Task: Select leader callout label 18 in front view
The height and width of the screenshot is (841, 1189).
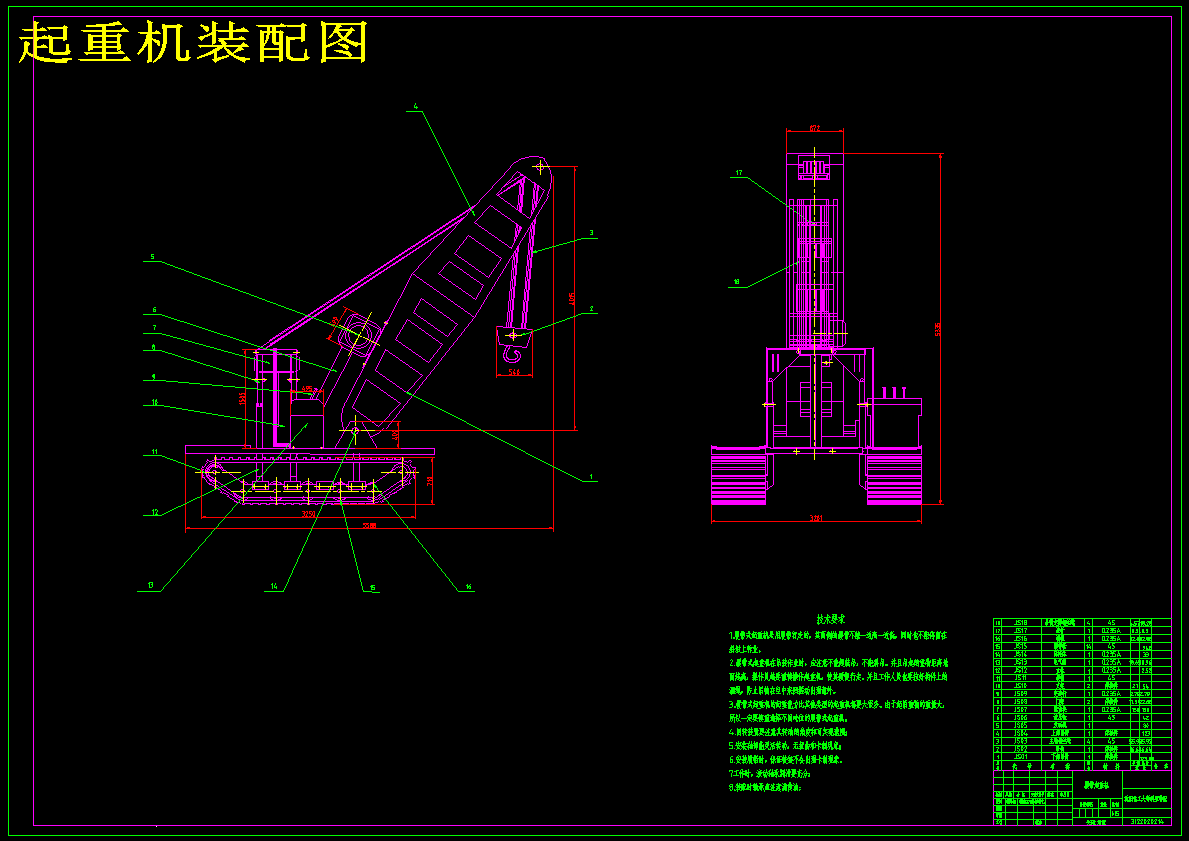Action: point(736,281)
